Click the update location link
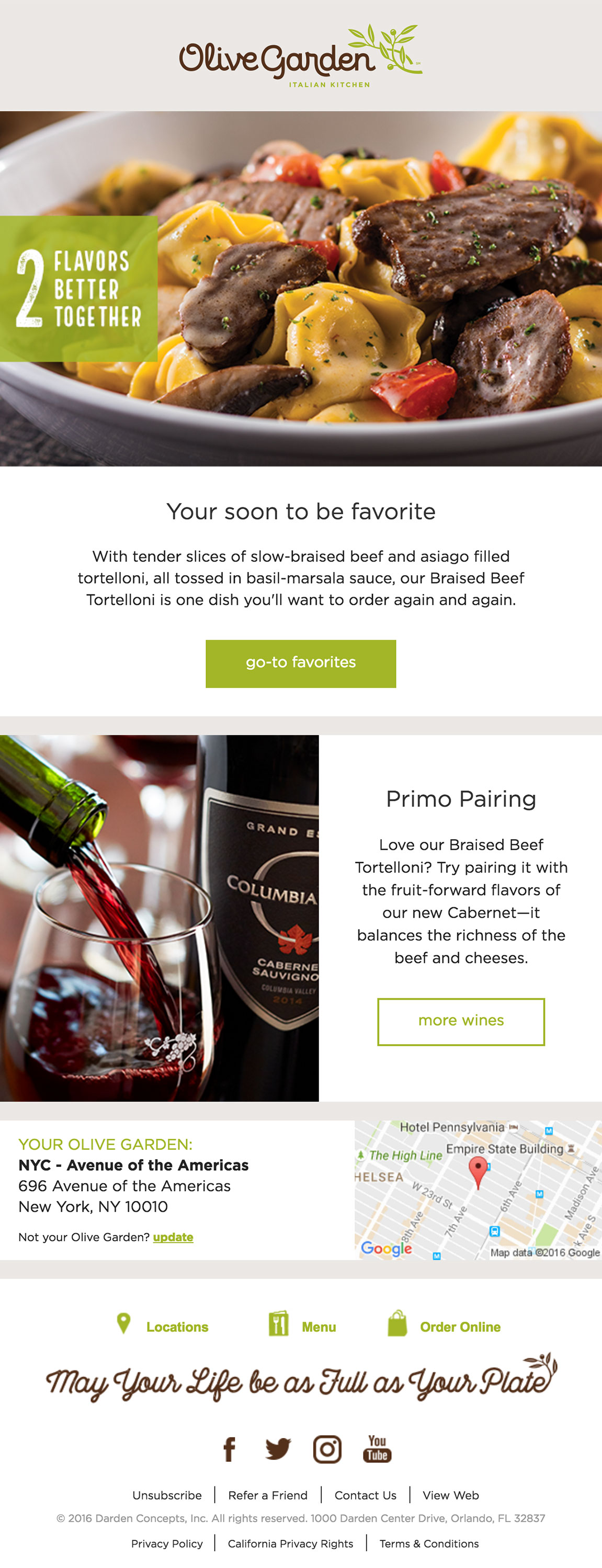The height and width of the screenshot is (1568, 602). tap(173, 1237)
